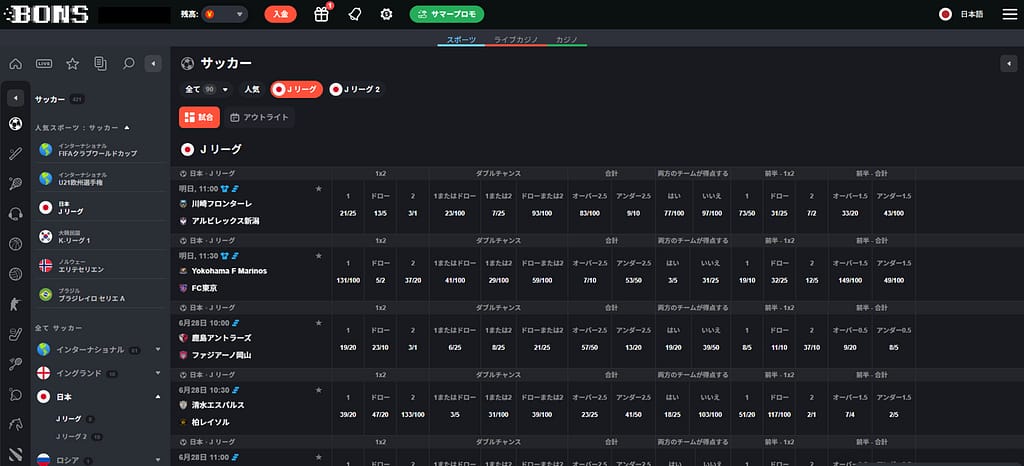The width and height of the screenshot is (1024, 466).
Task: Open the sidebar home icon
Action: [x=16, y=63]
